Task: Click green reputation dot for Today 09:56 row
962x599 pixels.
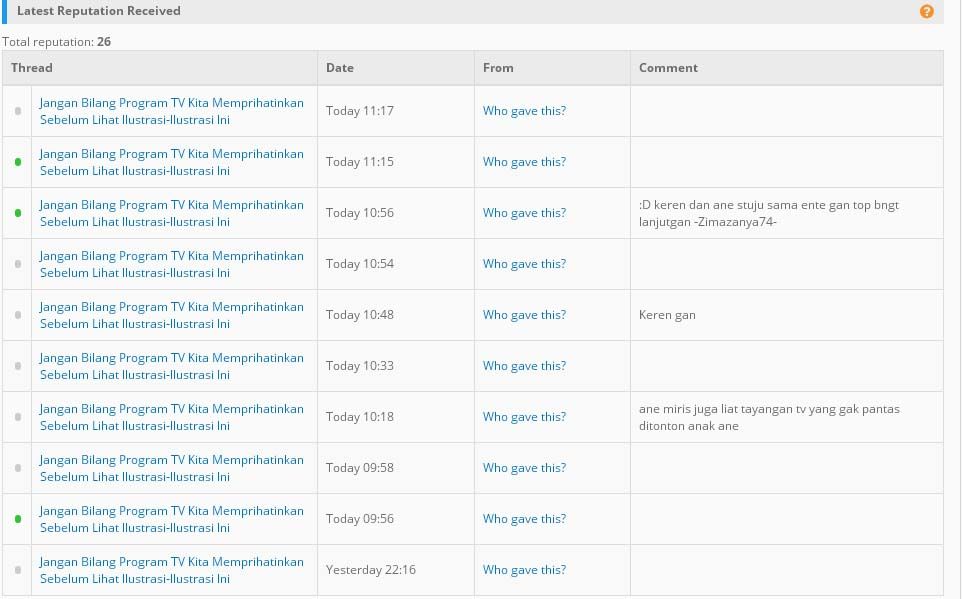Action: tap(18, 519)
